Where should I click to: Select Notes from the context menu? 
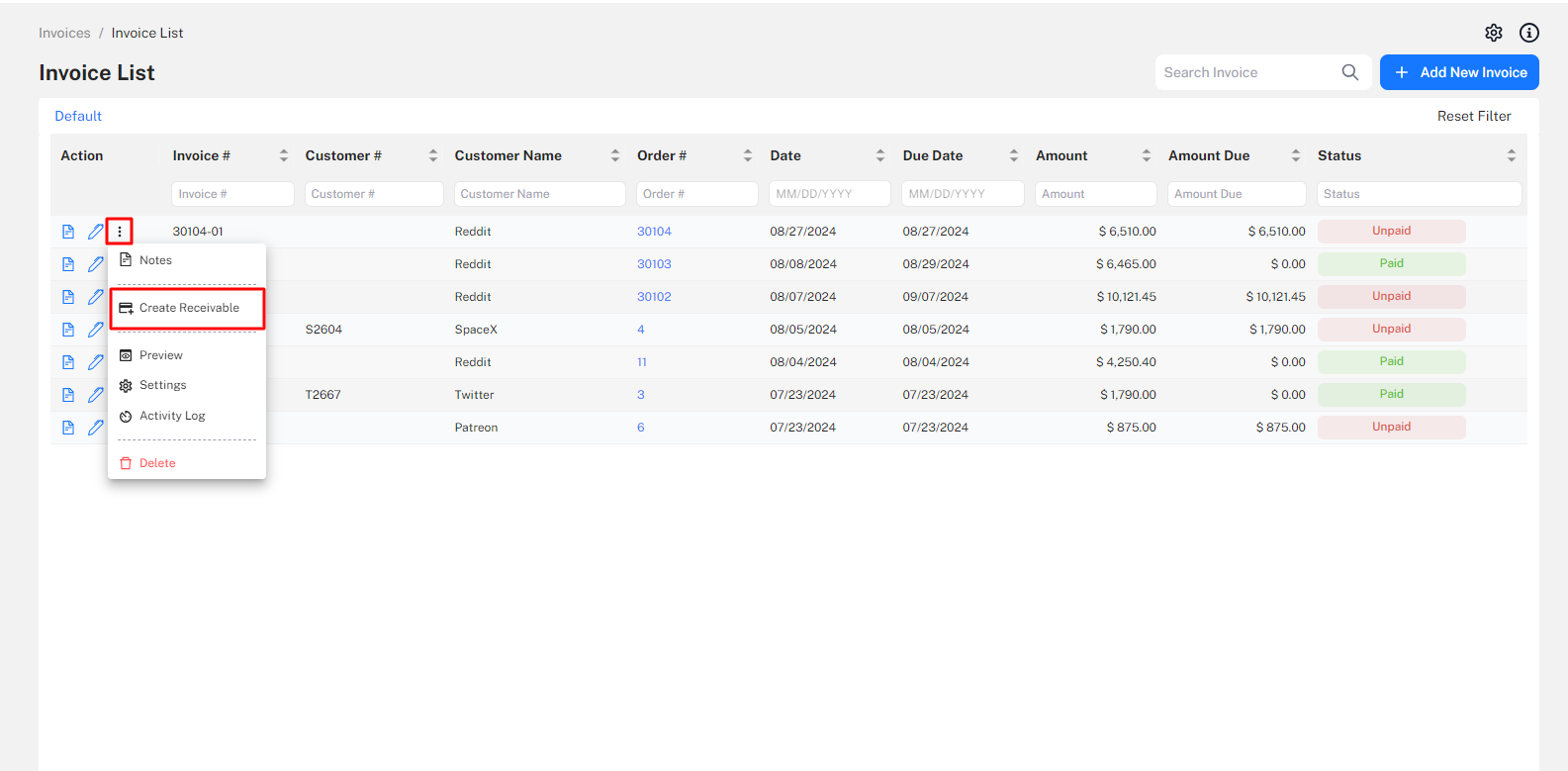click(187, 260)
